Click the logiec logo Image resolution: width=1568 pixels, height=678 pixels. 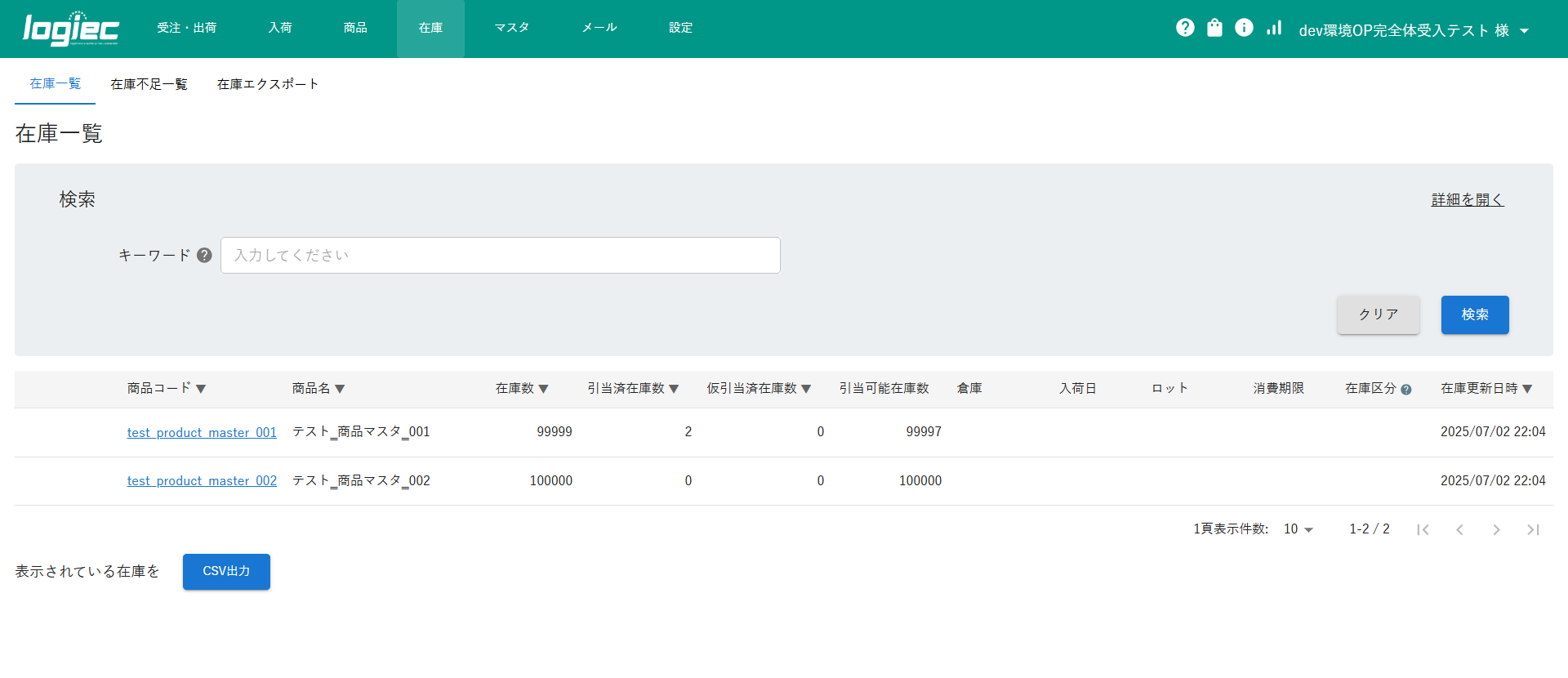(x=71, y=29)
